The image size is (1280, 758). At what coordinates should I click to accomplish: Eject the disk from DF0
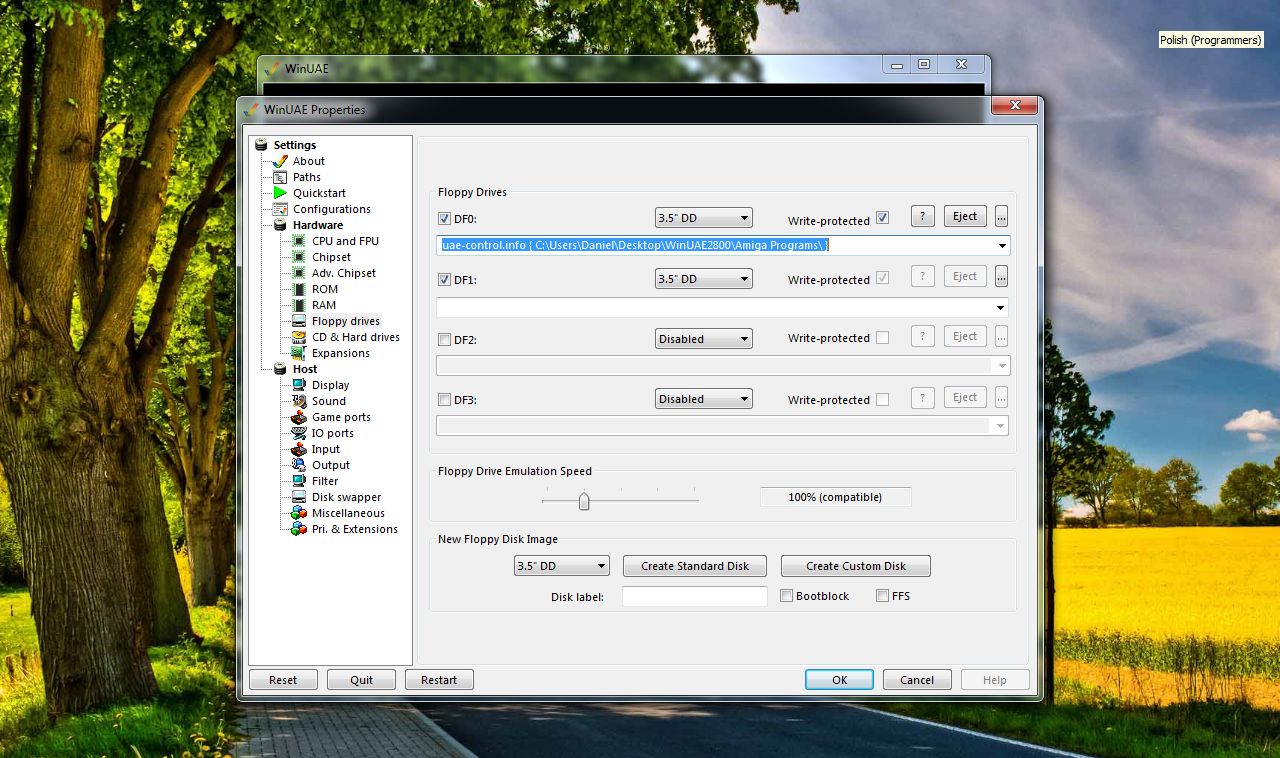(x=965, y=216)
